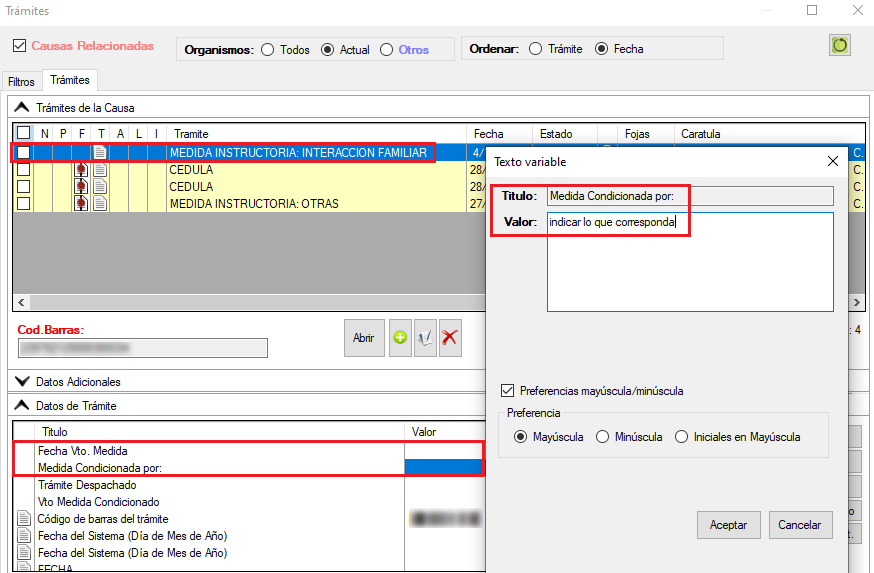Click the sign document icon beside Abrir
This screenshot has height=573, width=874.
[425, 338]
